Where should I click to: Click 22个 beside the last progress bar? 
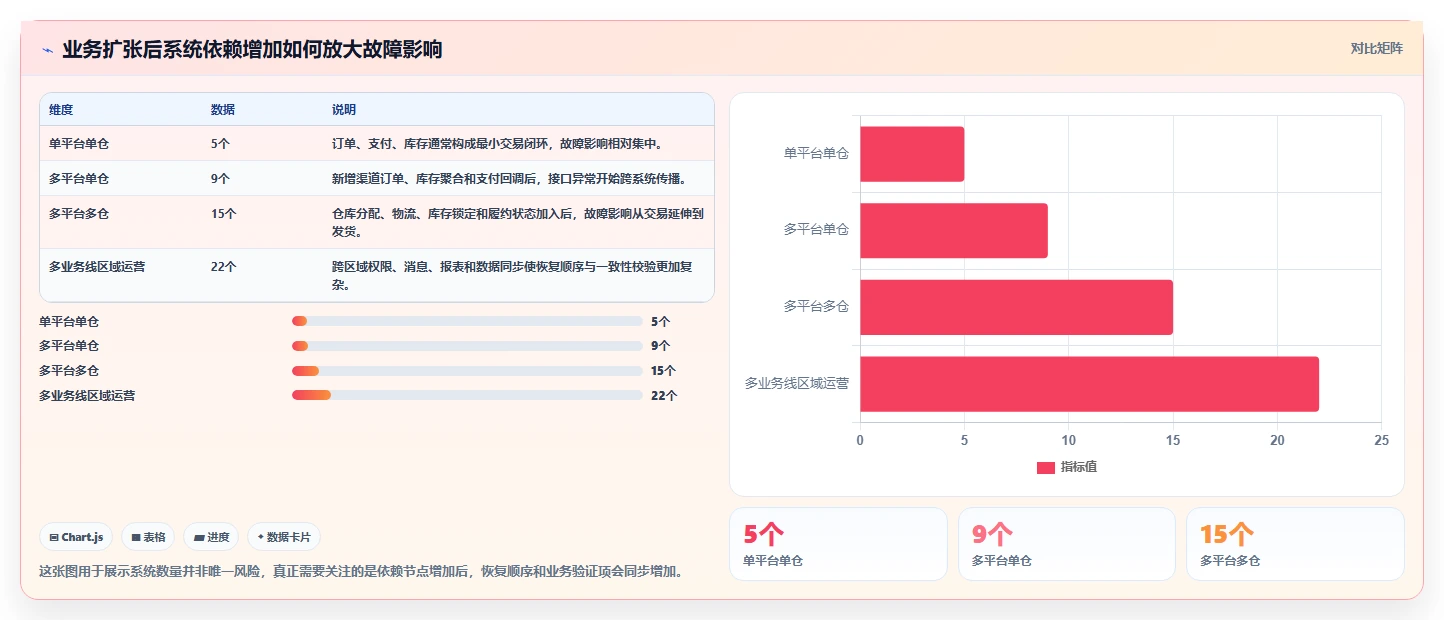[664, 396]
